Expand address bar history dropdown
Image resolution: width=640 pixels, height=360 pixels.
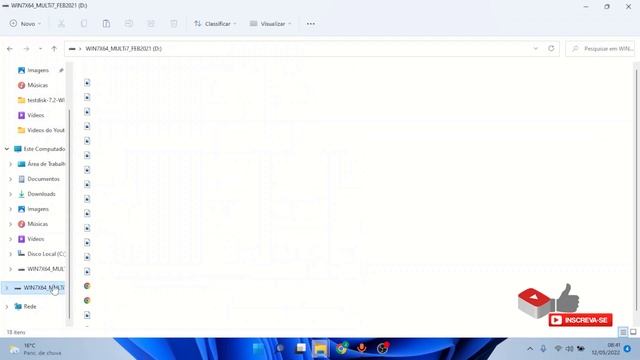tap(536, 49)
